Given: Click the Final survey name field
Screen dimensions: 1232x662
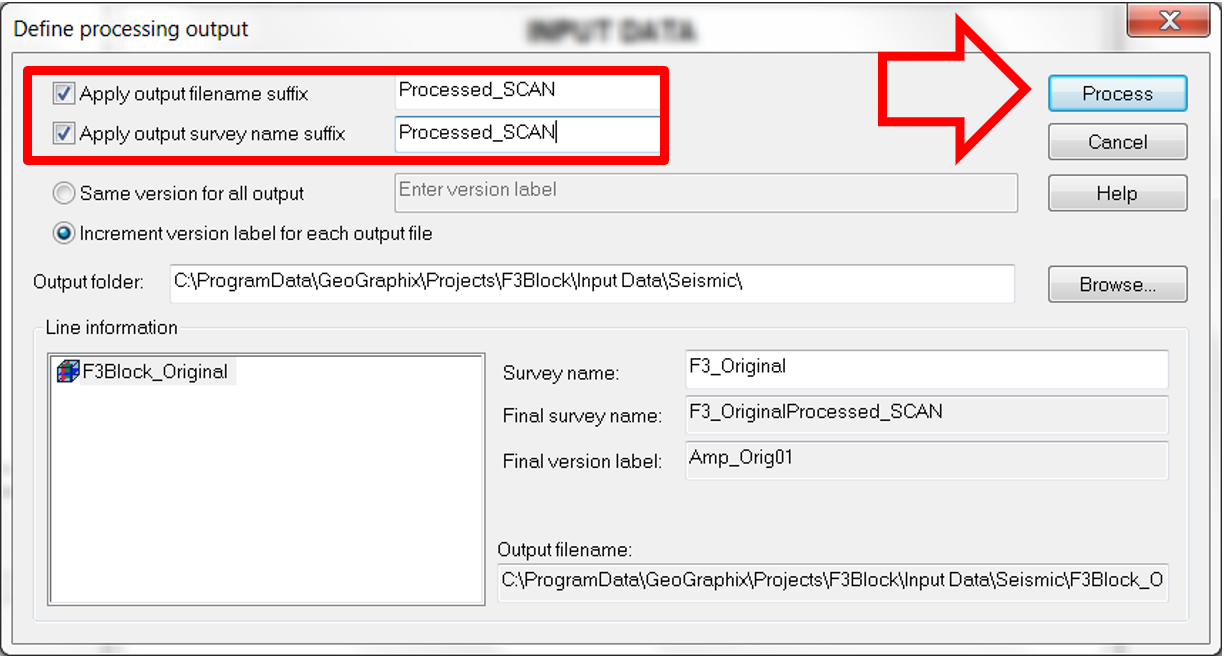Looking at the screenshot, I should coord(927,415).
